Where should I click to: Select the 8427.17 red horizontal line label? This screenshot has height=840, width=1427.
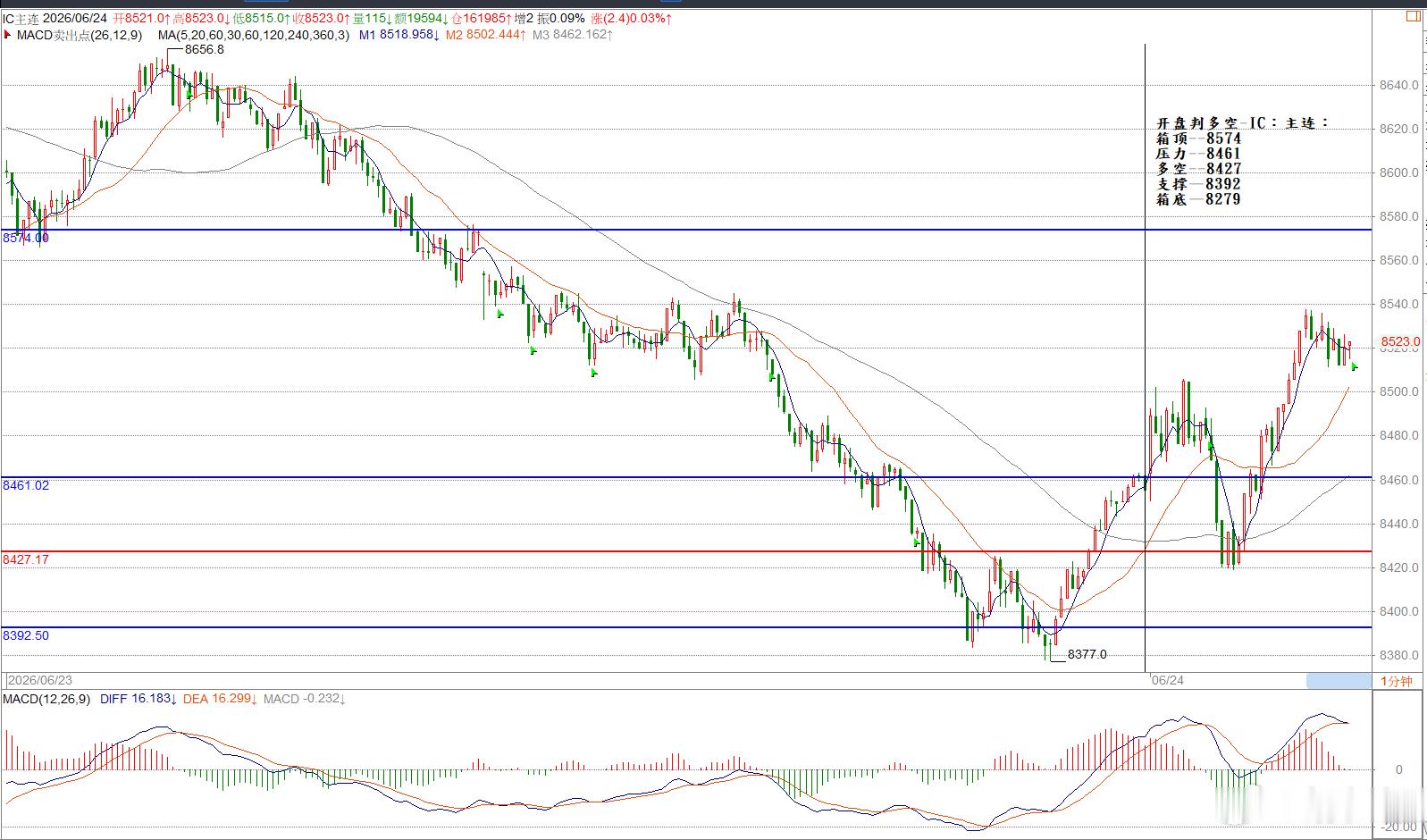(x=26, y=559)
